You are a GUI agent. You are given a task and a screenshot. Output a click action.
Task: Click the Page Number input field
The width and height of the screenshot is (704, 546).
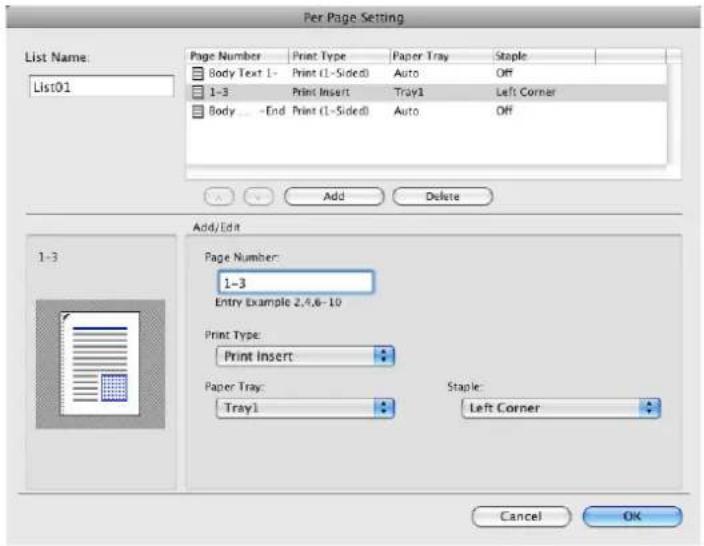pos(296,283)
